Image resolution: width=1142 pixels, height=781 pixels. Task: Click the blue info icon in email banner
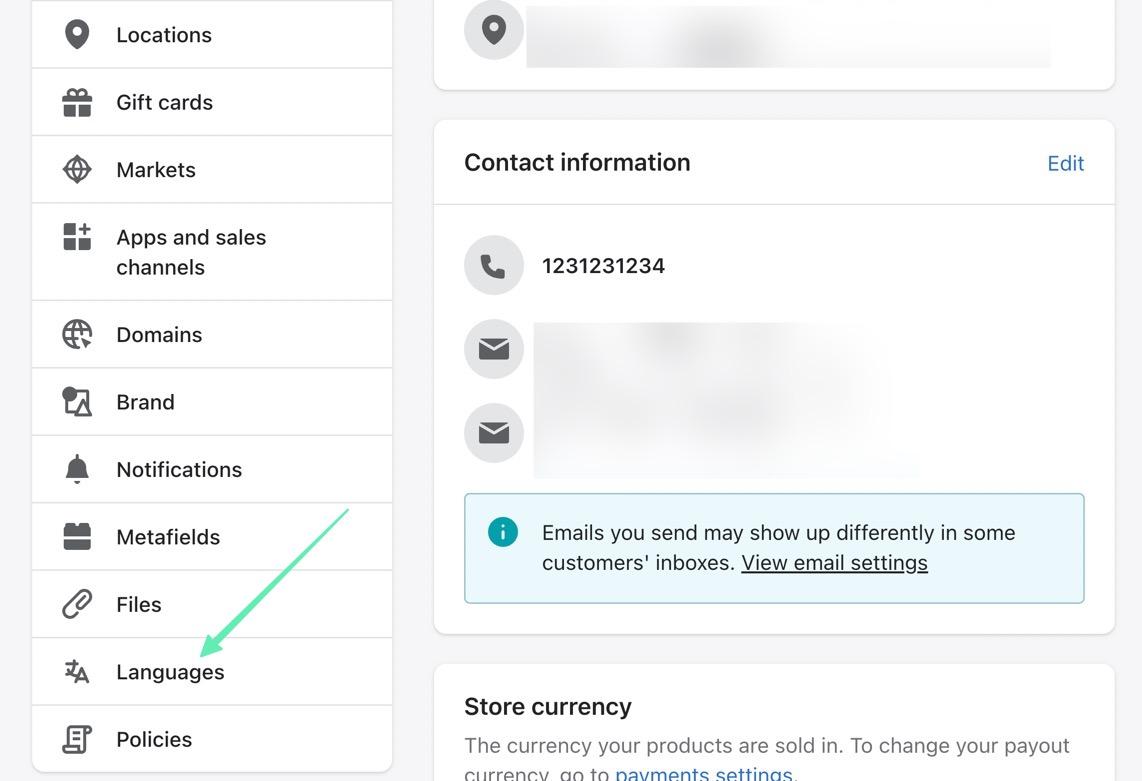click(503, 532)
